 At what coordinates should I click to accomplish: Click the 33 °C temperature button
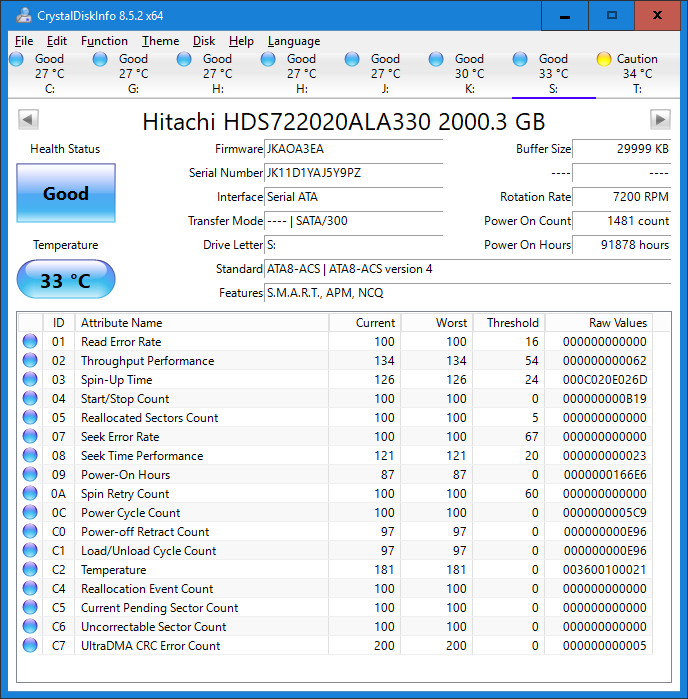coord(66,280)
